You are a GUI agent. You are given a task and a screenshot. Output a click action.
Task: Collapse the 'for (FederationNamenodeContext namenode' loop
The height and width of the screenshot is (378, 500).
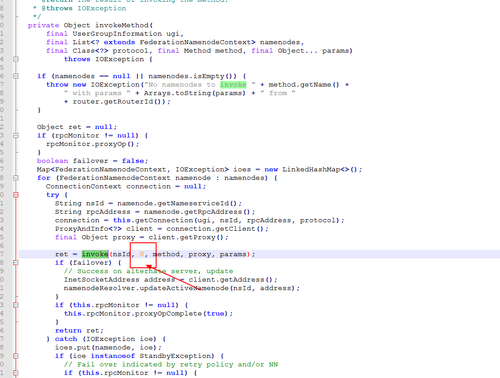pyautogui.click(x=16, y=178)
